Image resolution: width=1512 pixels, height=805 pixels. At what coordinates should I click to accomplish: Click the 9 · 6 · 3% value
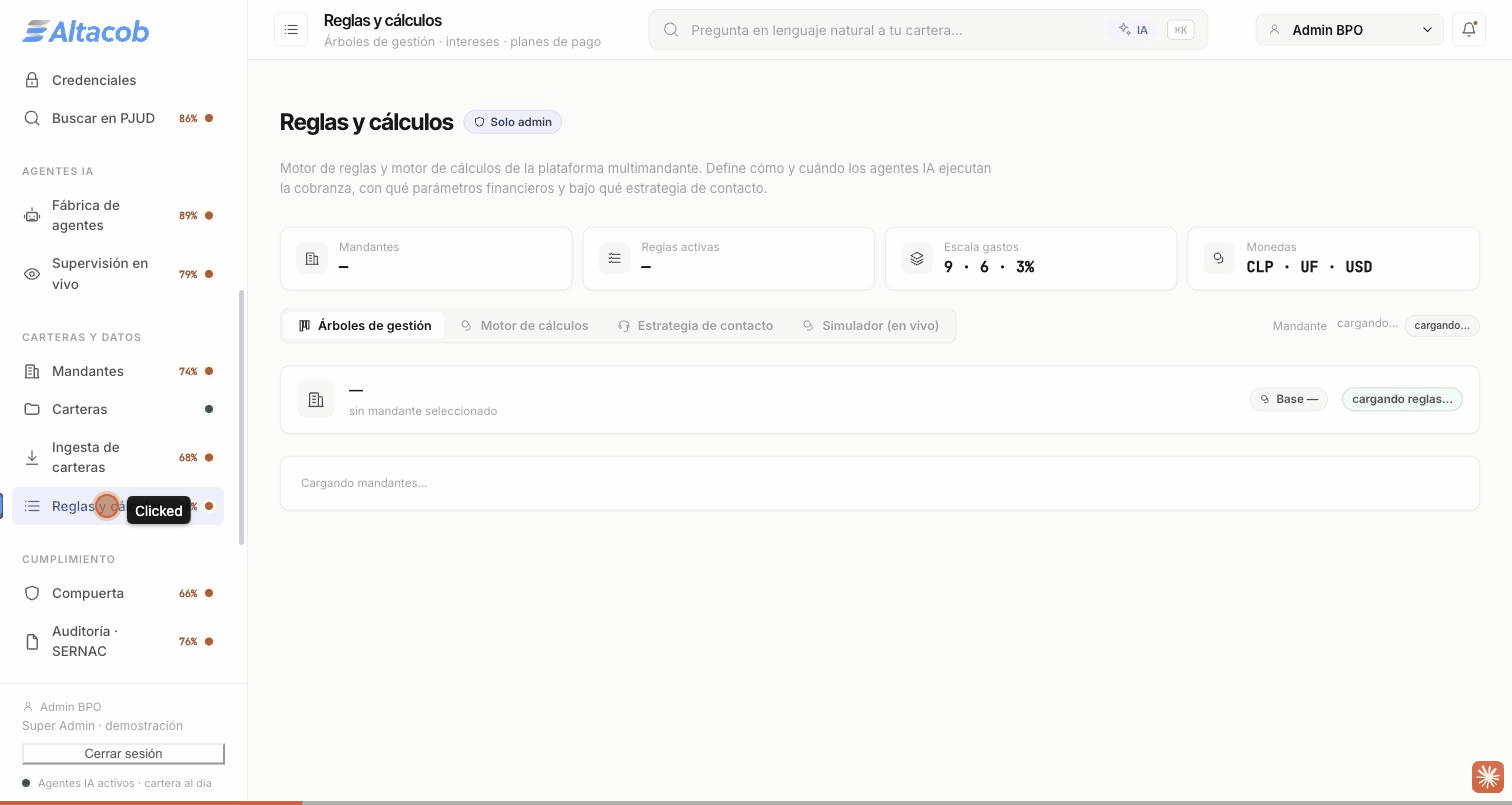click(989, 267)
